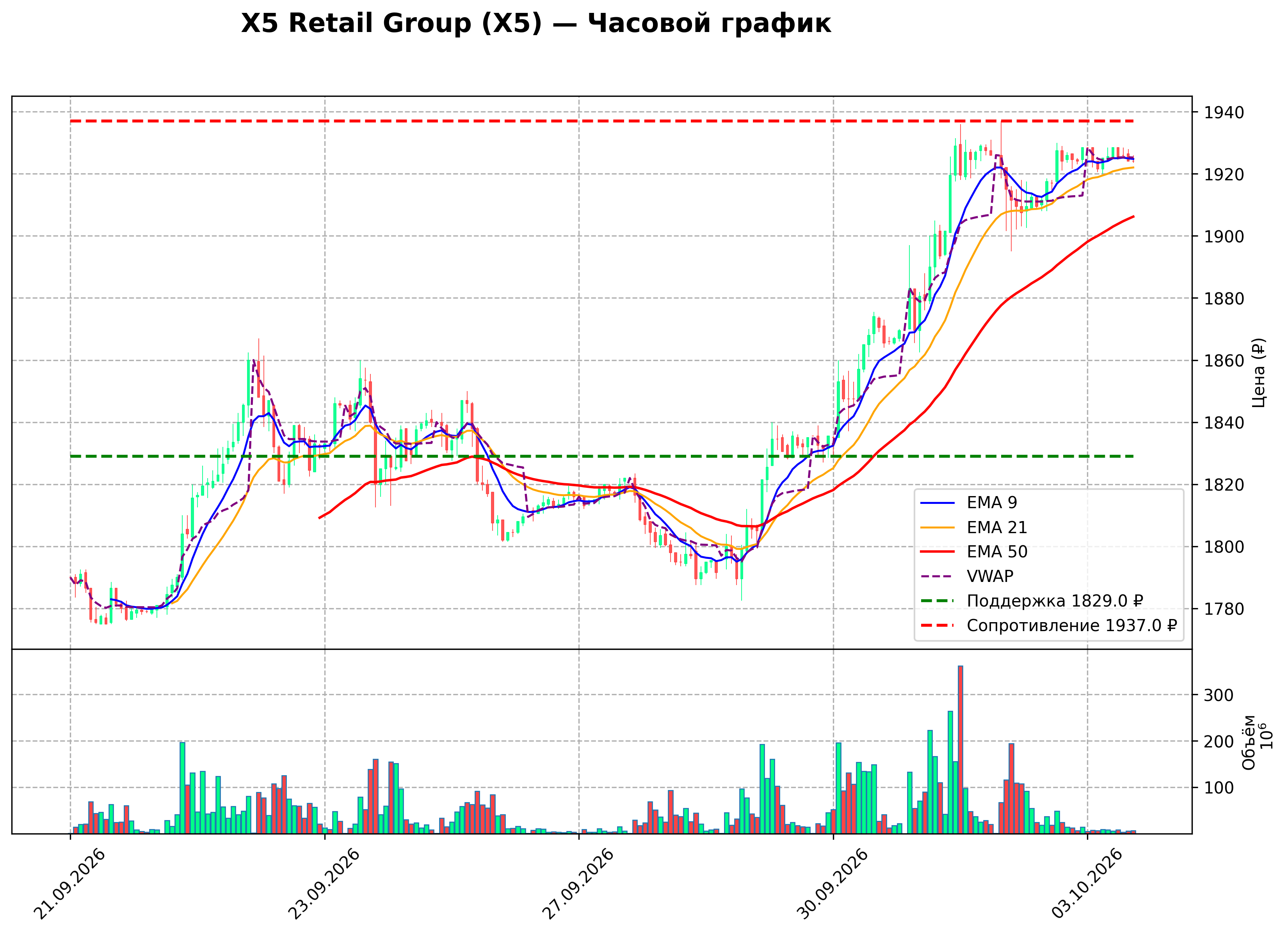Image resolution: width=1288 pixels, height=934 pixels.
Task: Click the 1840 price axis label
Action: (1224, 422)
